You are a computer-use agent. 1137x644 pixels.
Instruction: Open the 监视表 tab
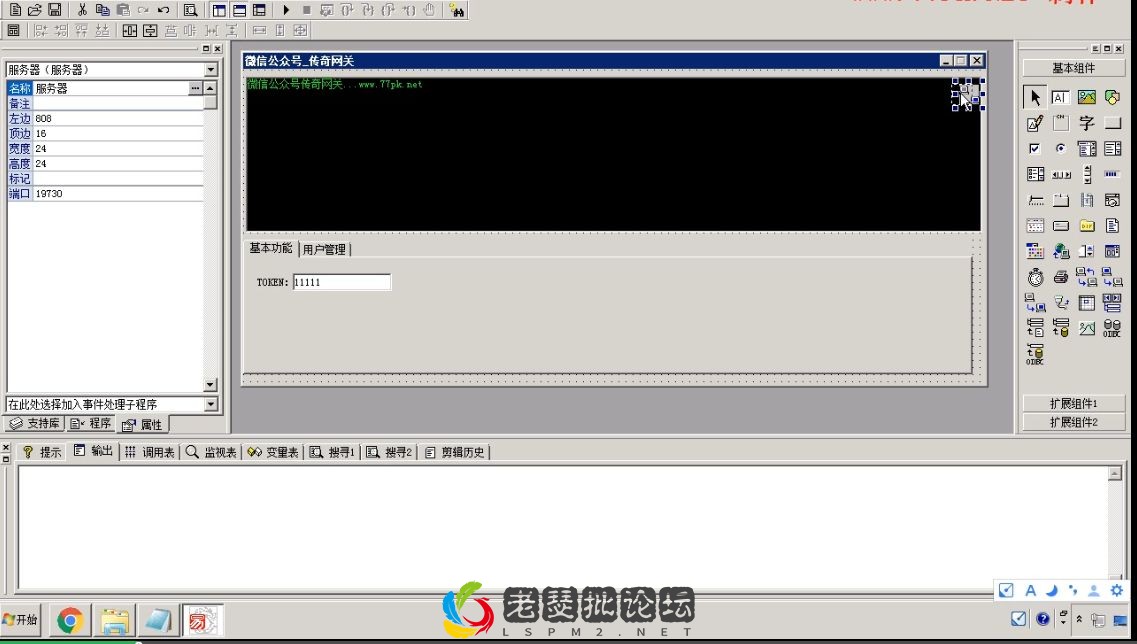211,452
